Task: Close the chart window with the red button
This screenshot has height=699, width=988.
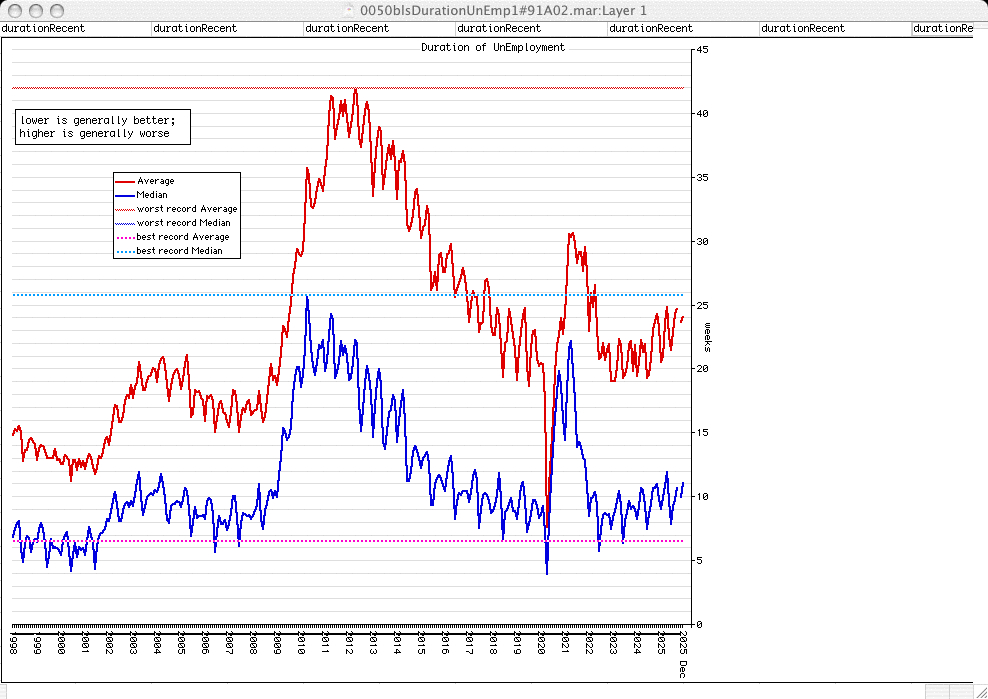Action: [x=14, y=9]
